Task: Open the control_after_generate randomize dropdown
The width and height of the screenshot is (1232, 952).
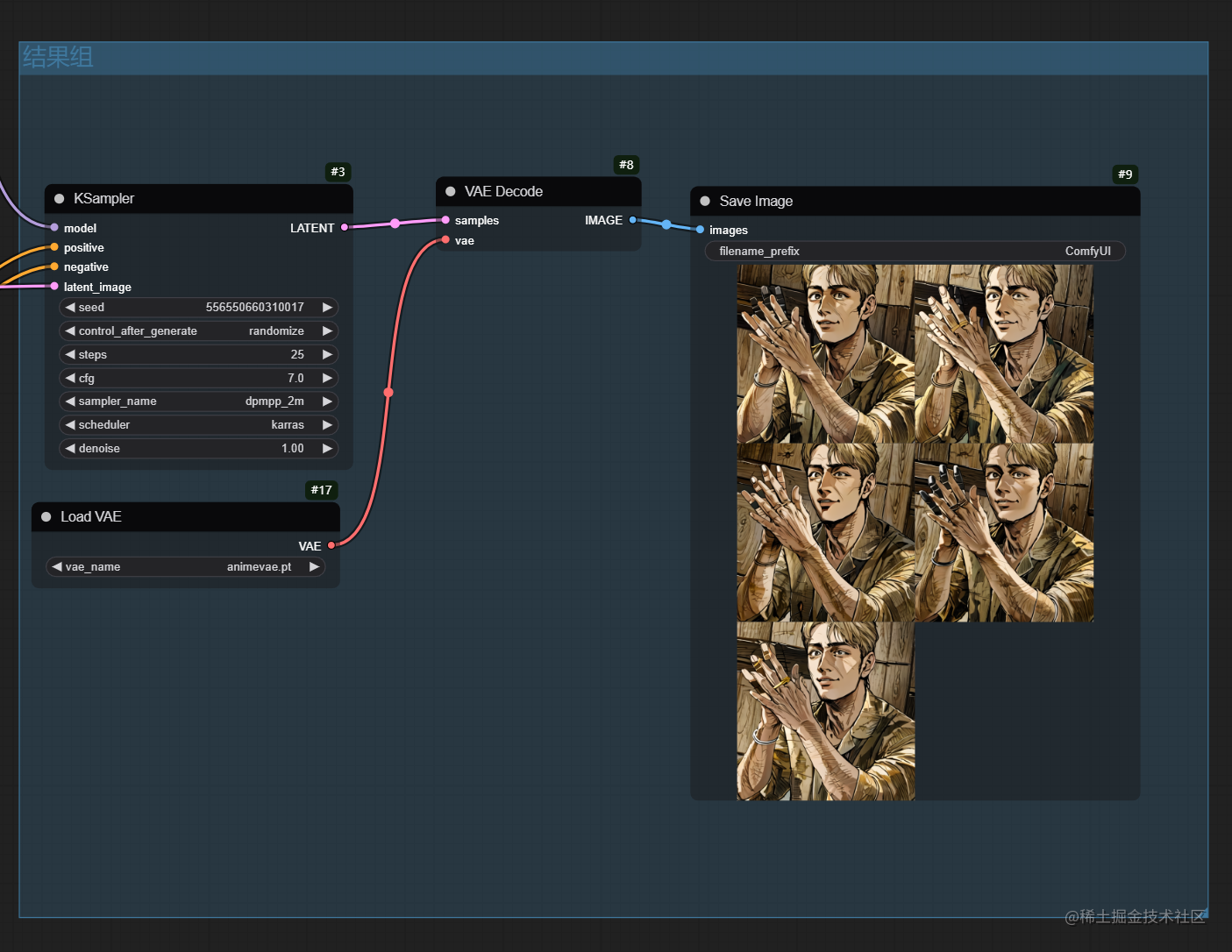Action: tap(276, 331)
